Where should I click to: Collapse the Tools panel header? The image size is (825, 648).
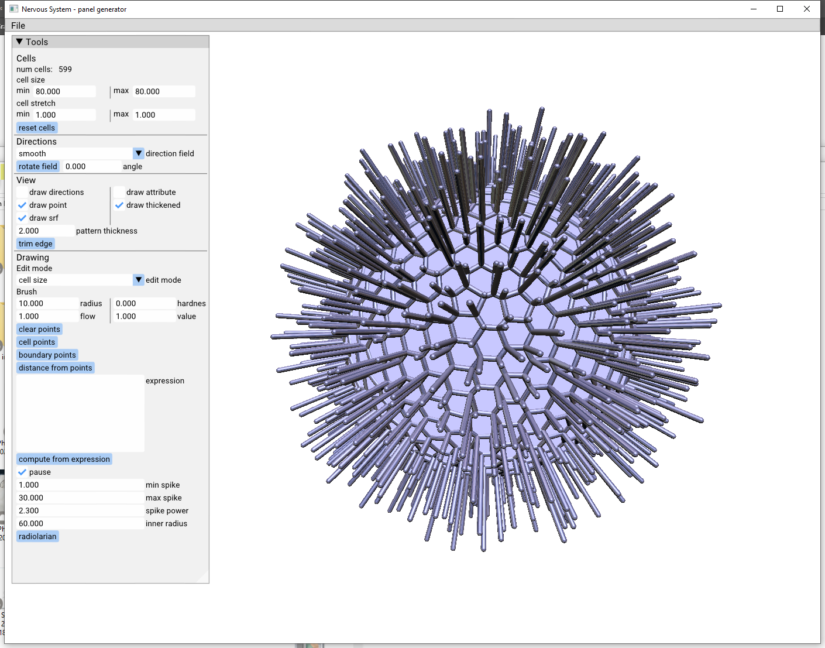[x=19, y=42]
